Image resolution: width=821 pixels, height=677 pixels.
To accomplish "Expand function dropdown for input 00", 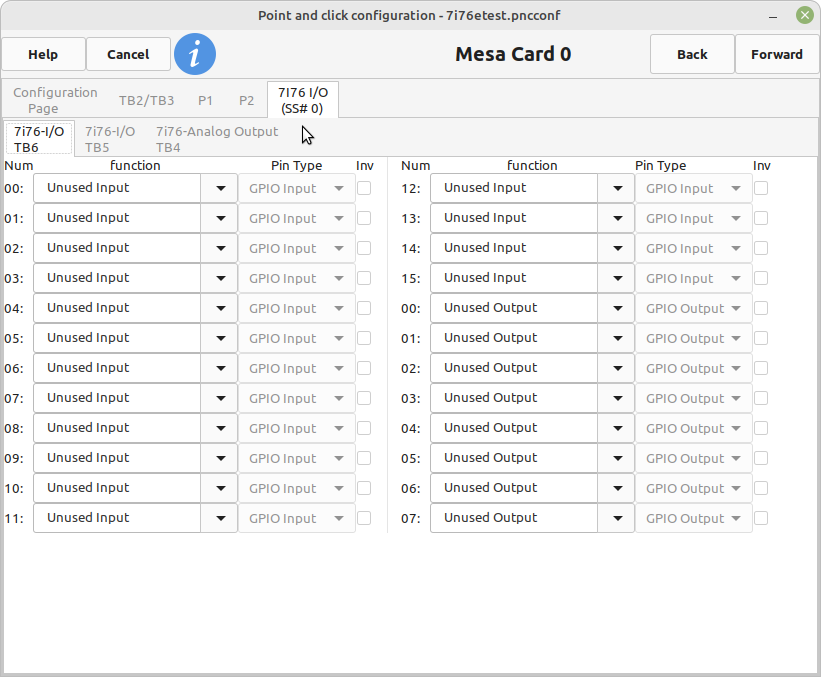I will pos(219,188).
